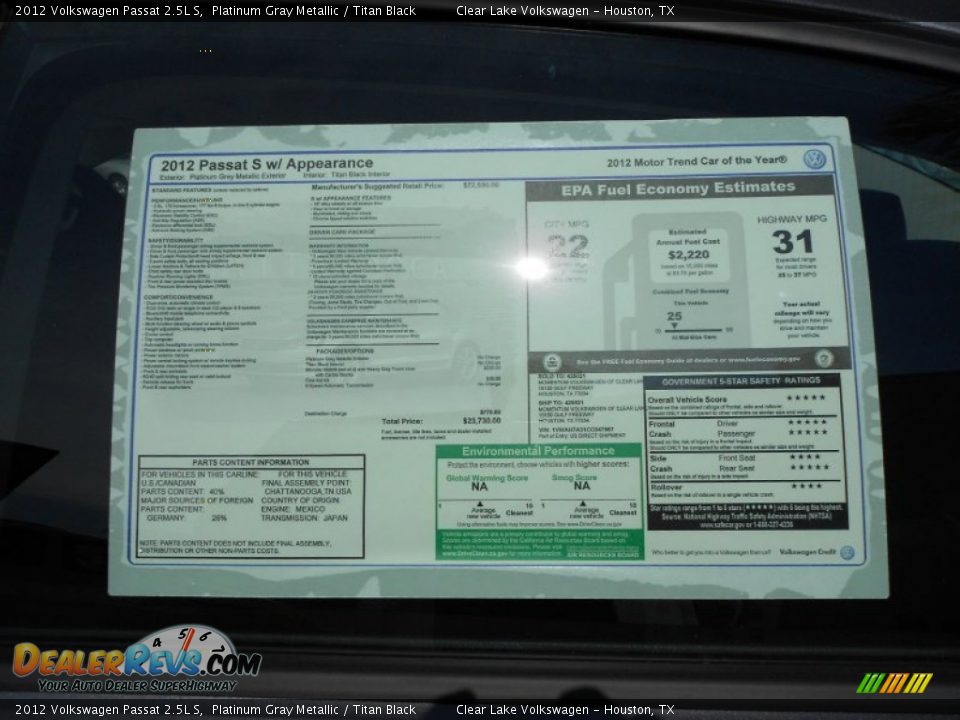Viewport: 960px width, 720px height.
Task: Select the highway MPG value 31
Action: coord(792,242)
